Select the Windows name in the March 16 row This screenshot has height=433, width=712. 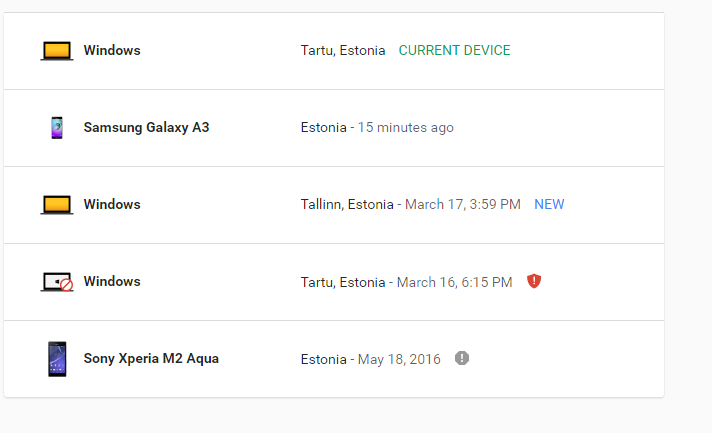(112, 281)
